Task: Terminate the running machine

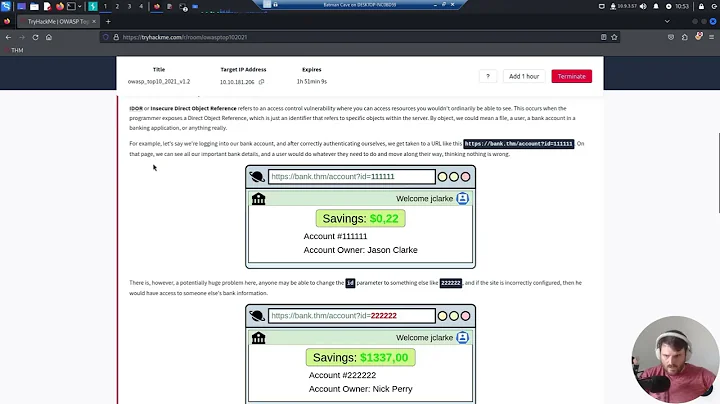Action: (572, 76)
